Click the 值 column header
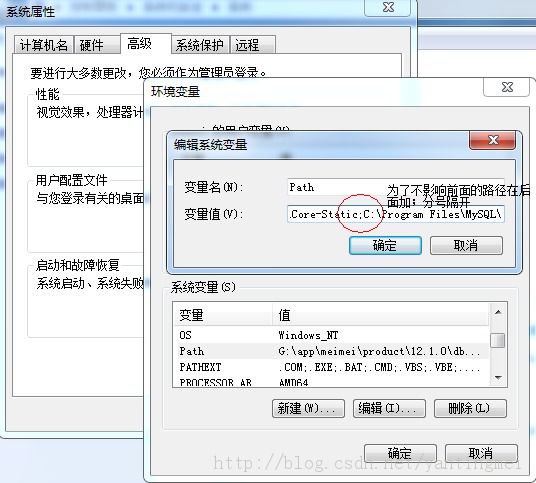This screenshot has height=483, width=536. click(x=381, y=315)
